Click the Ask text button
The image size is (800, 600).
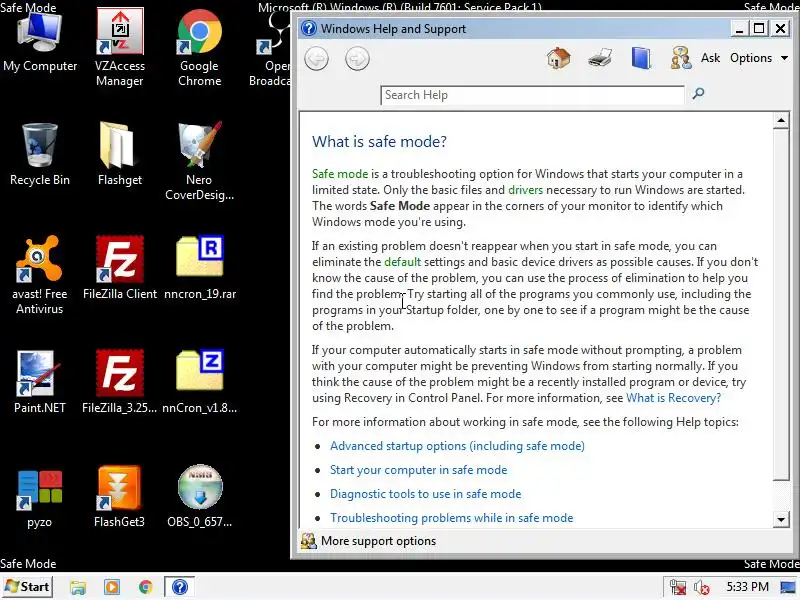[710, 58]
